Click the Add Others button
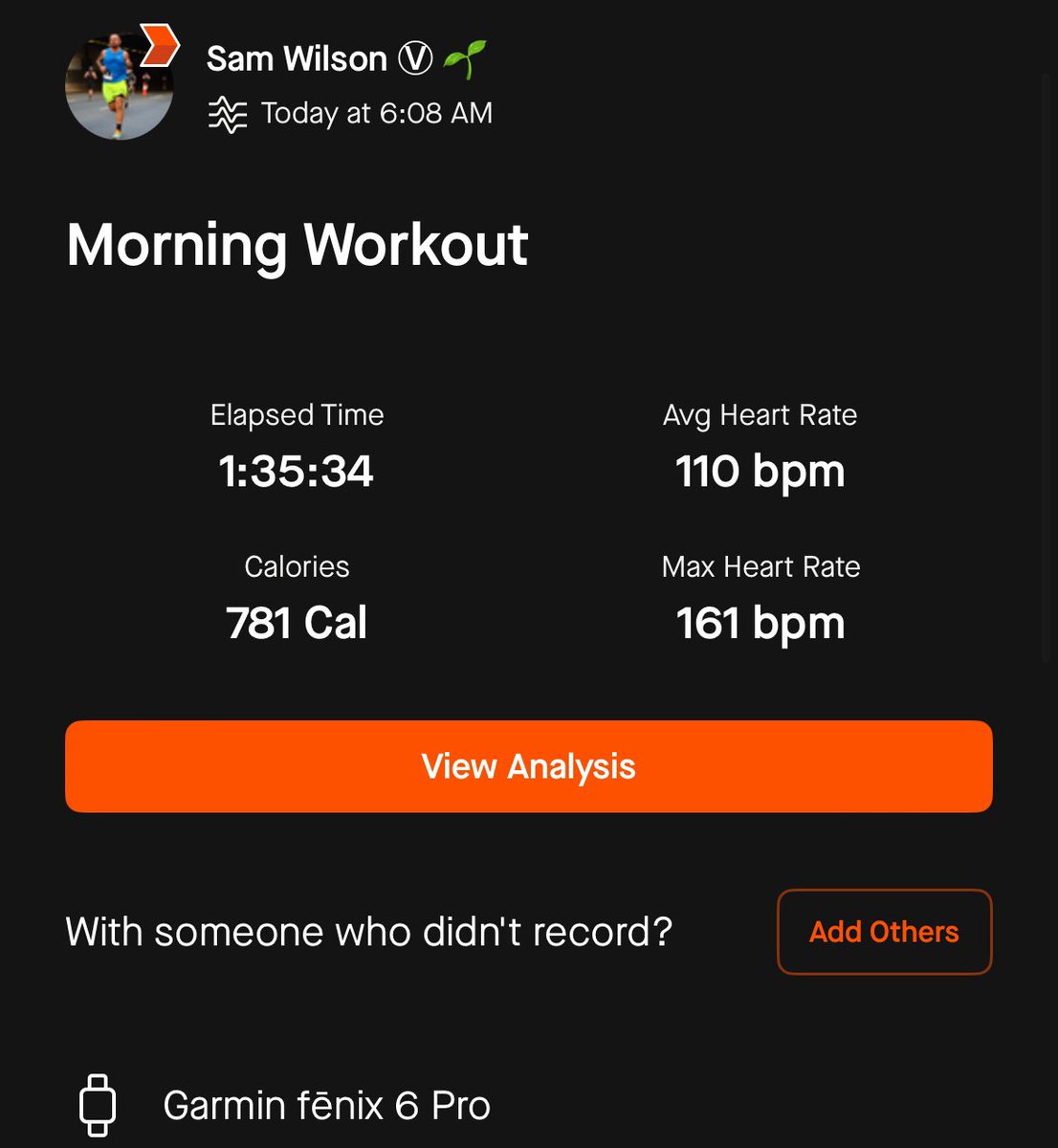 885,932
